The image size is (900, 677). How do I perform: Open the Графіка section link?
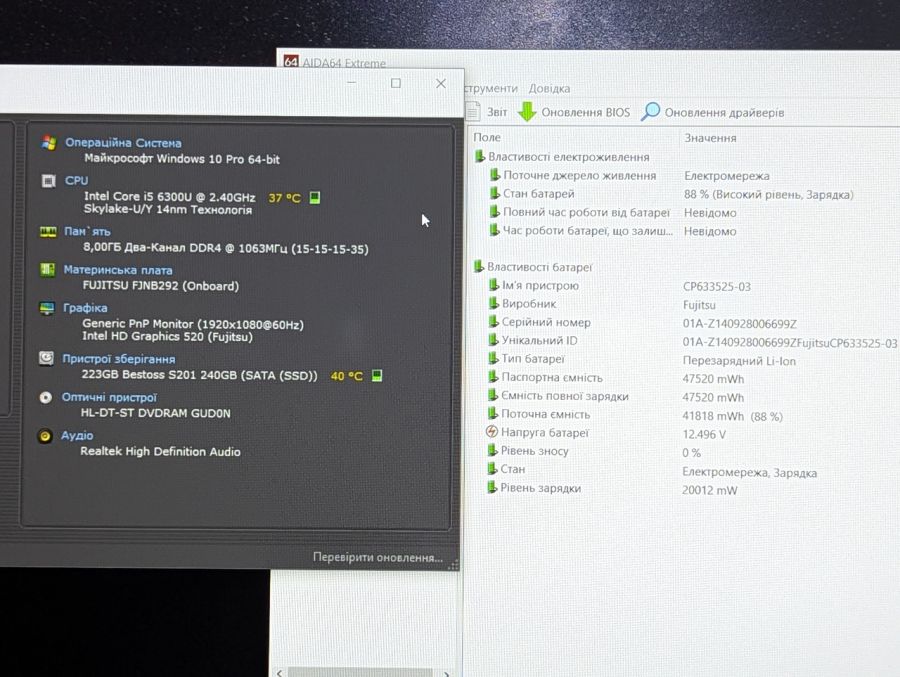85,308
